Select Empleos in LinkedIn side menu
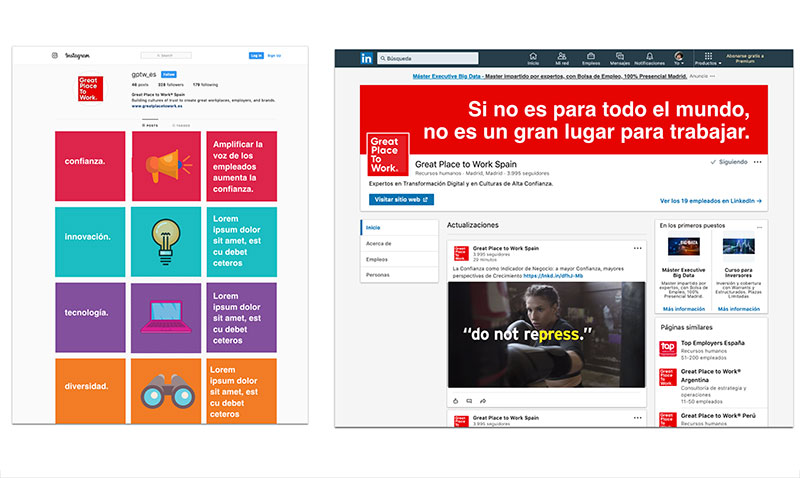 (399, 259)
